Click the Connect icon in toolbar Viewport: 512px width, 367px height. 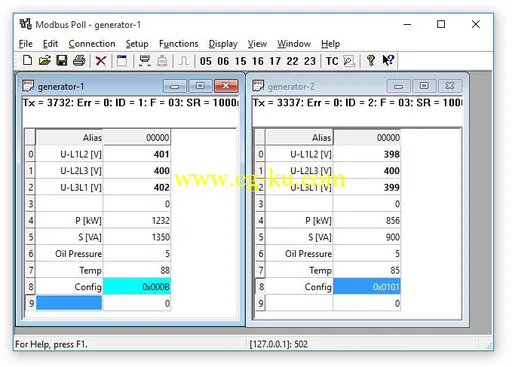pos(144,61)
